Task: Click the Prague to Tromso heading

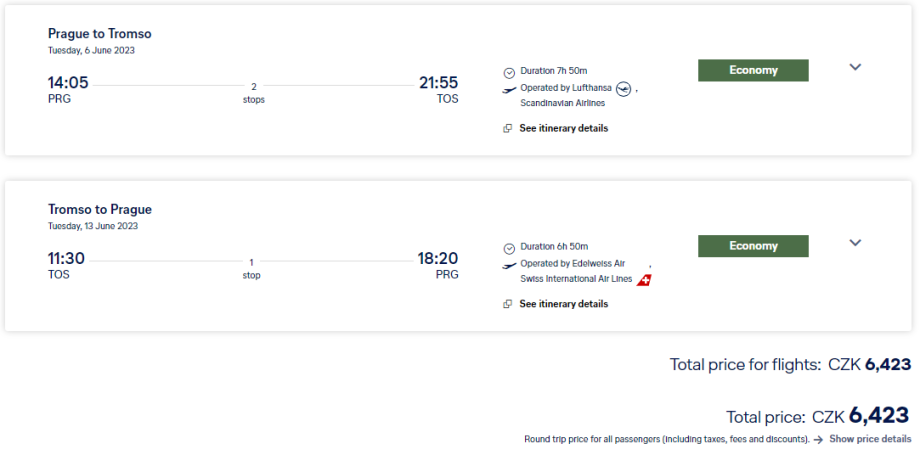Action: coord(100,34)
